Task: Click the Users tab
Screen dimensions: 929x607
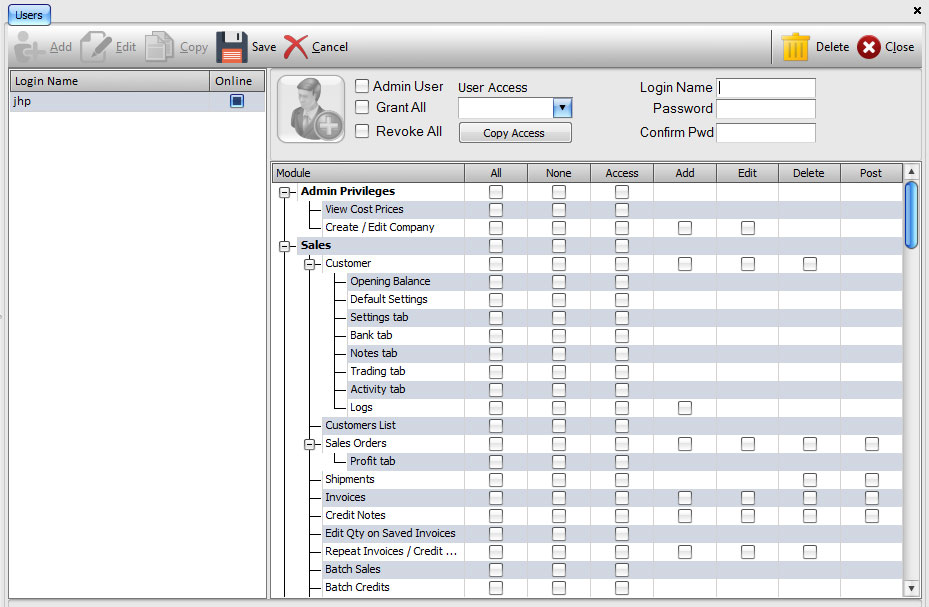Action: tap(29, 15)
